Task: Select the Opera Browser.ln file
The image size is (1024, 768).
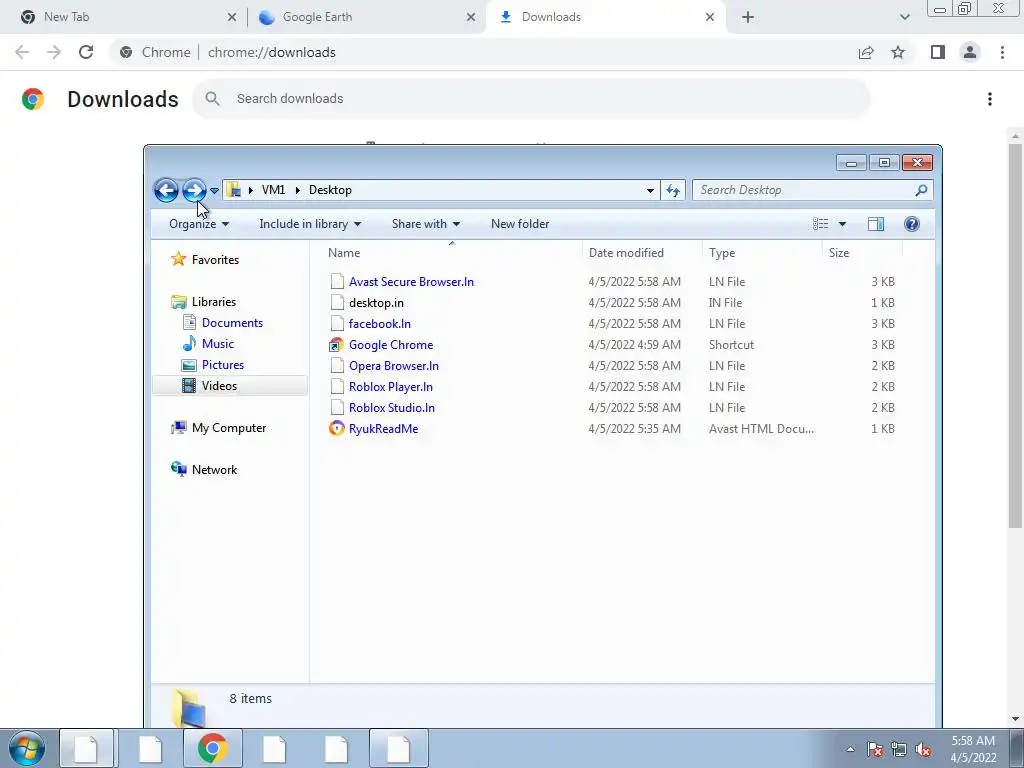Action: tap(394, 366)
